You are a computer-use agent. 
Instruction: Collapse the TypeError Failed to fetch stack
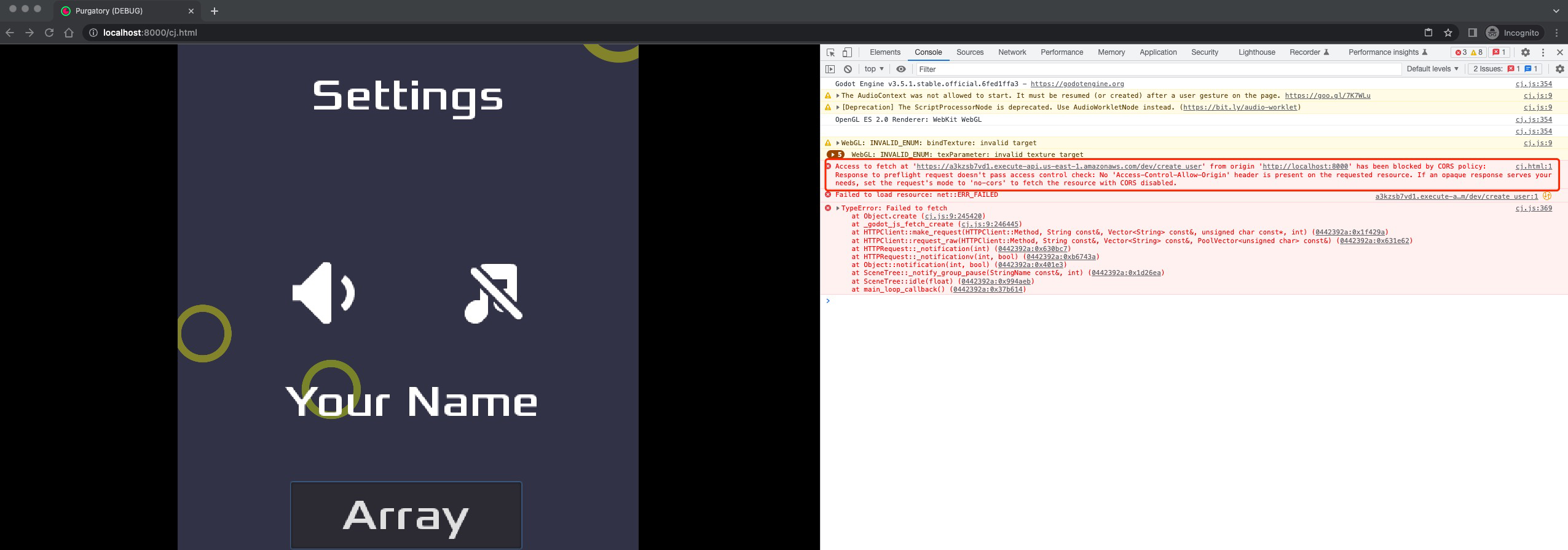pyautogui.click(x=838, y=209)
